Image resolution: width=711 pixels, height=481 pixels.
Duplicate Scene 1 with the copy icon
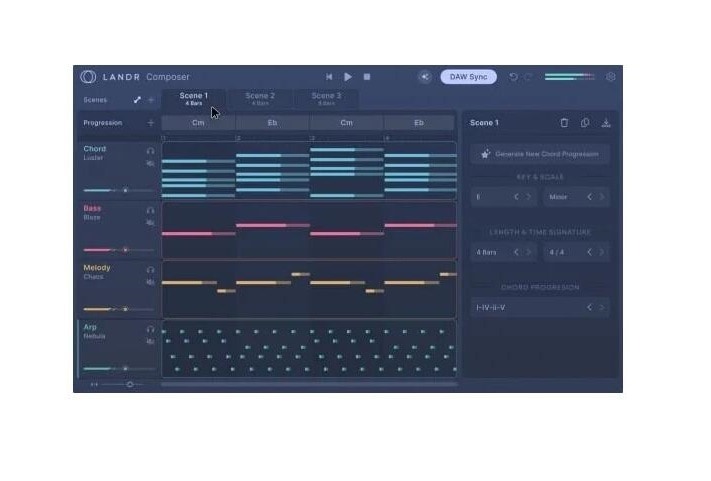(585, 123)
